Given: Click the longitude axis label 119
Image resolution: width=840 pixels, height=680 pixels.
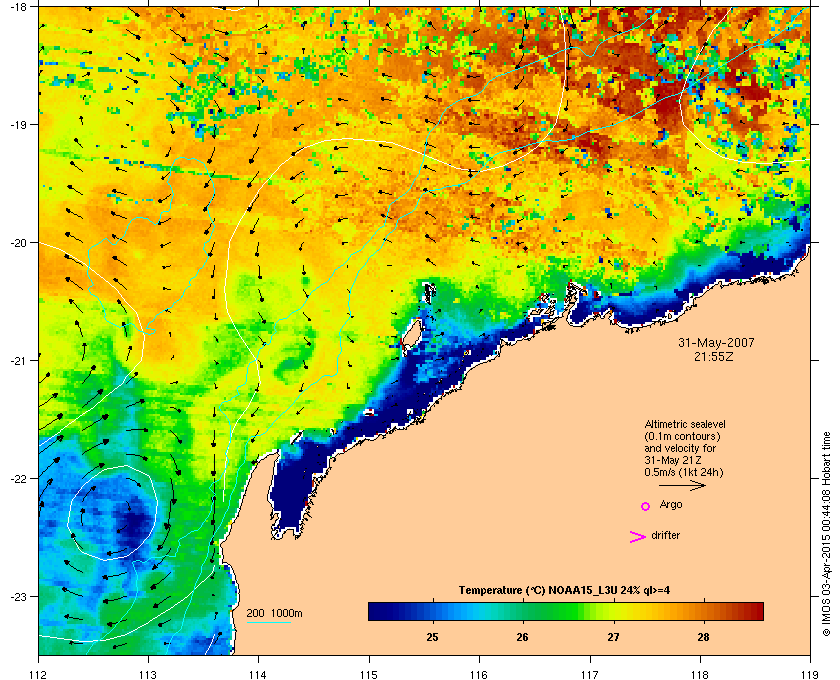Looking at the screenshot, I should pyautogui.click(x=811, y=674).
